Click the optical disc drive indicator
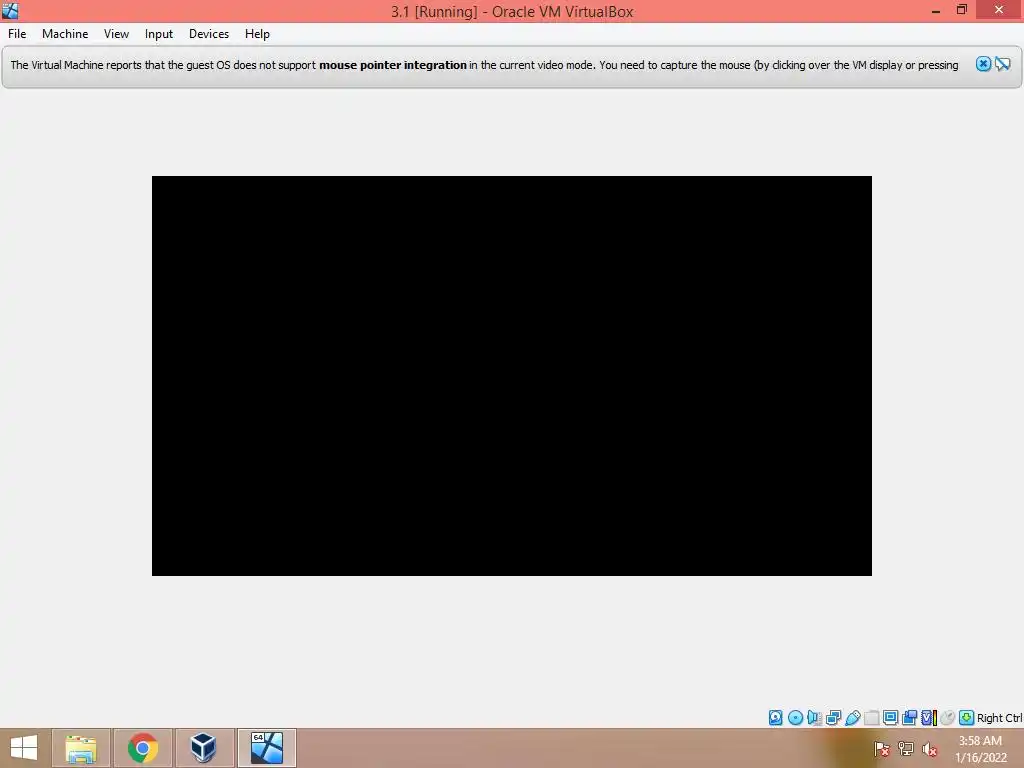The image size is (1024, 768). 795,718
